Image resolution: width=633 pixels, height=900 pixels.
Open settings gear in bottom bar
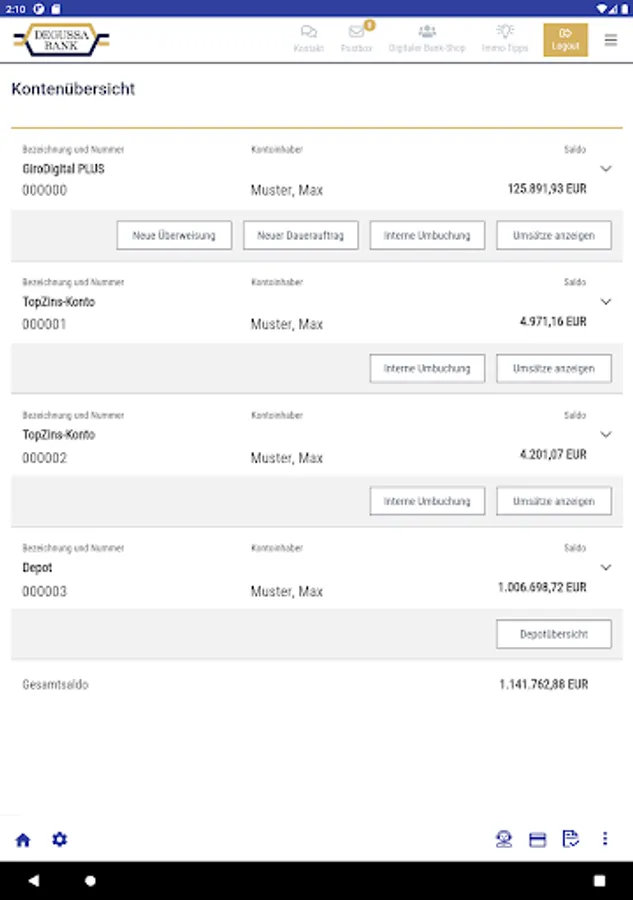coord(60,839)
